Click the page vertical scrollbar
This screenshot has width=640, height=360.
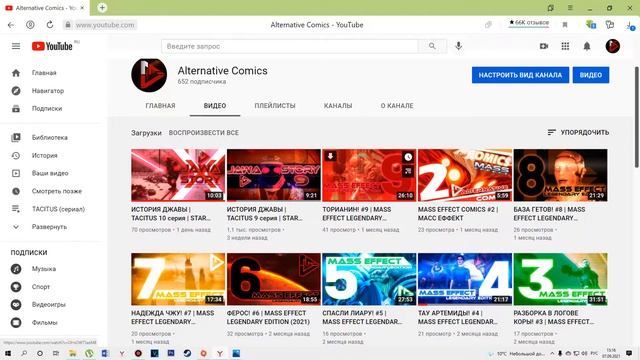coord(637,116)
